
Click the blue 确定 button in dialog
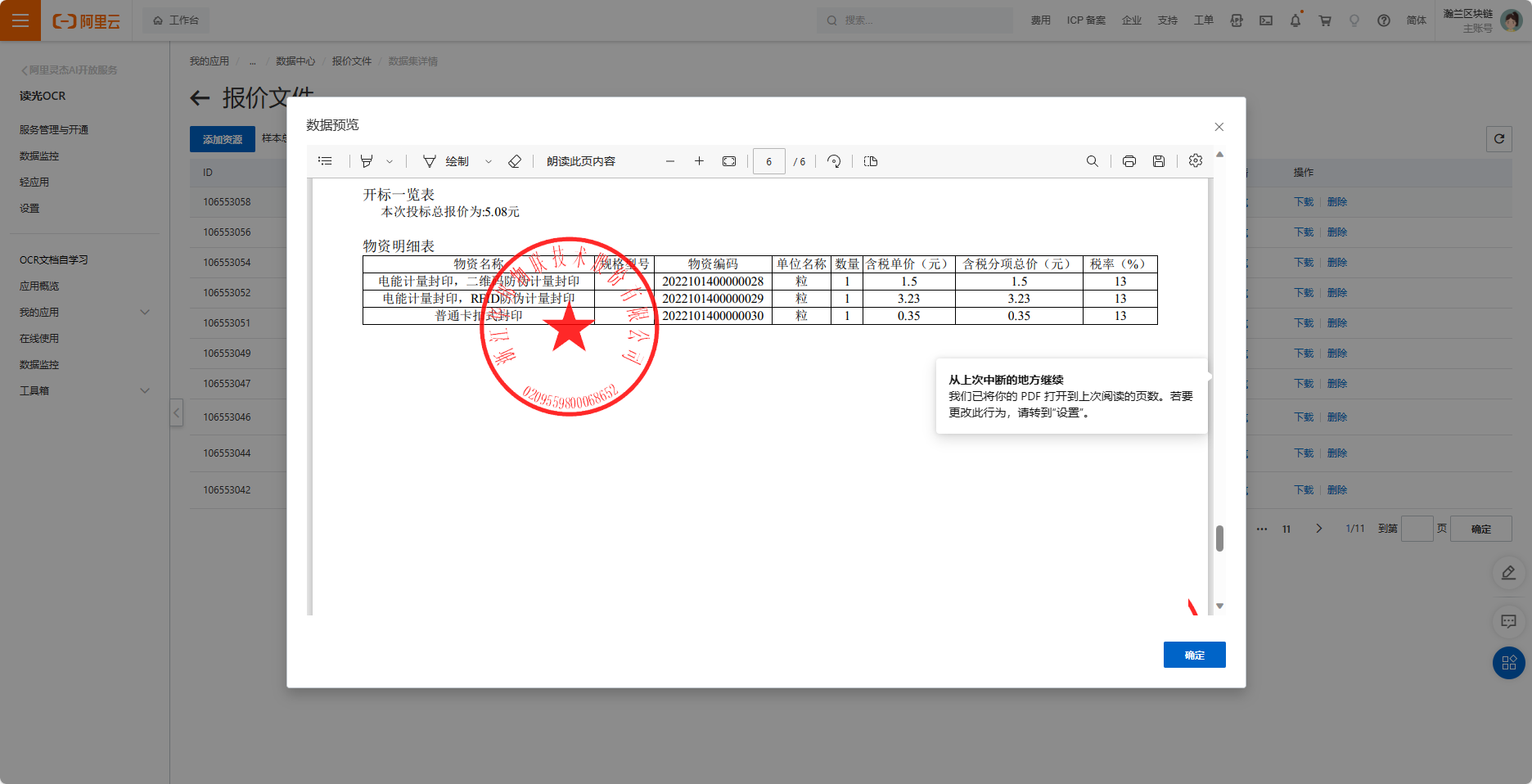click(1195, 655)
